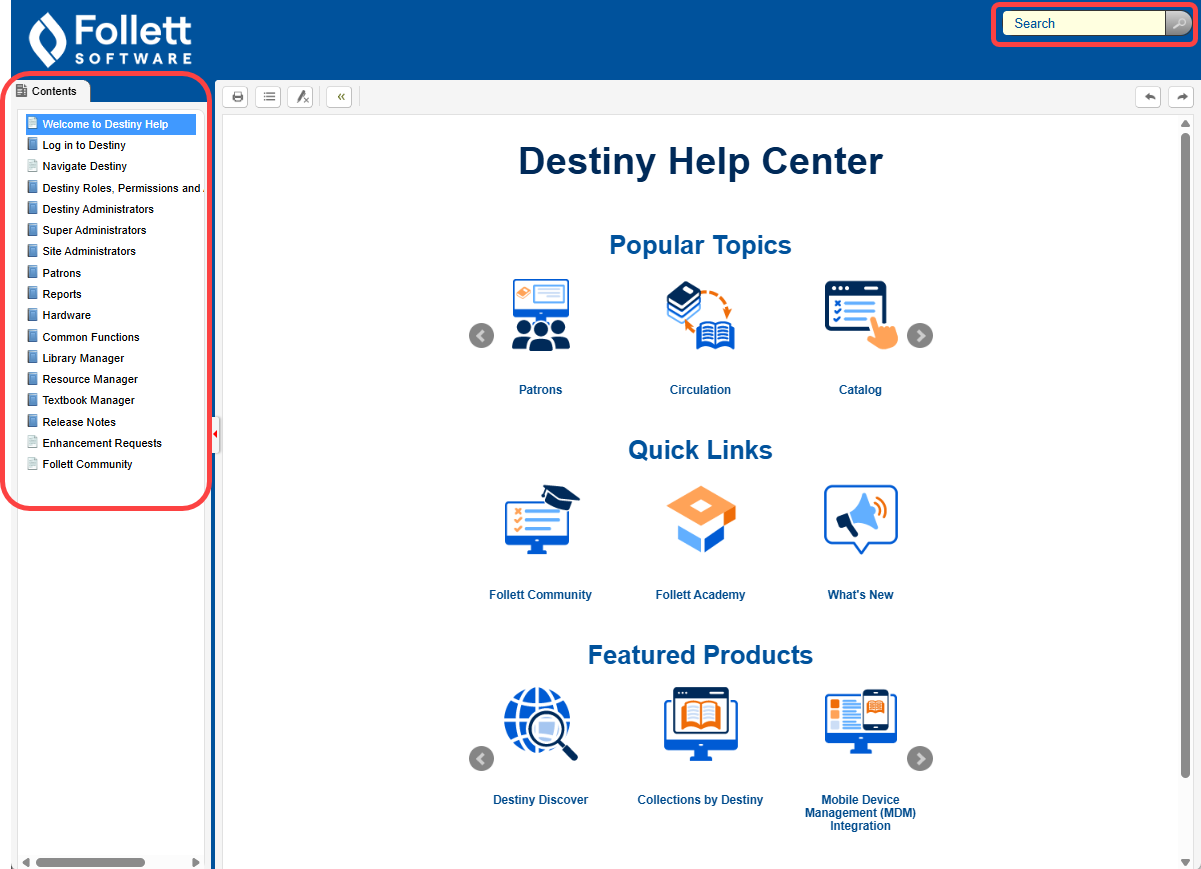Select the expand-all list icon on the toolbar
The height and width of the screenshot is (869, 1201).
(x=268, y=96)
